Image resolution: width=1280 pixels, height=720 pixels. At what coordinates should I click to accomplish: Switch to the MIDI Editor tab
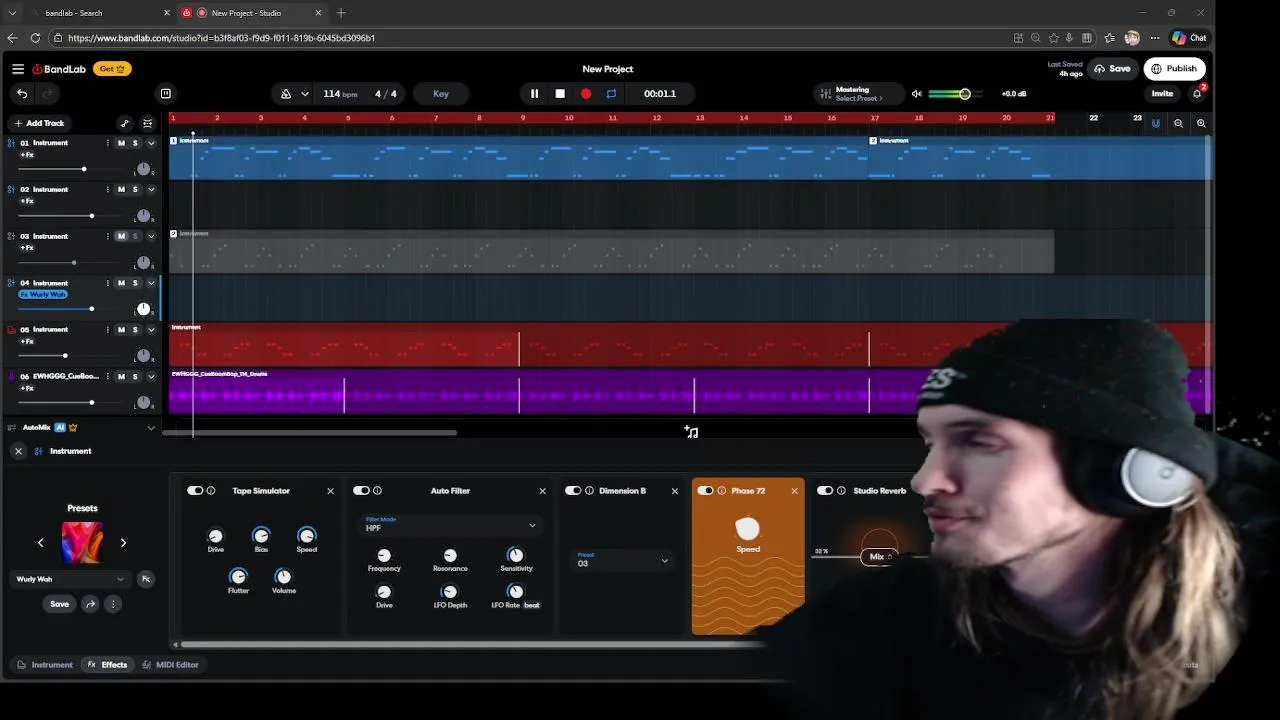coord(170,665)
